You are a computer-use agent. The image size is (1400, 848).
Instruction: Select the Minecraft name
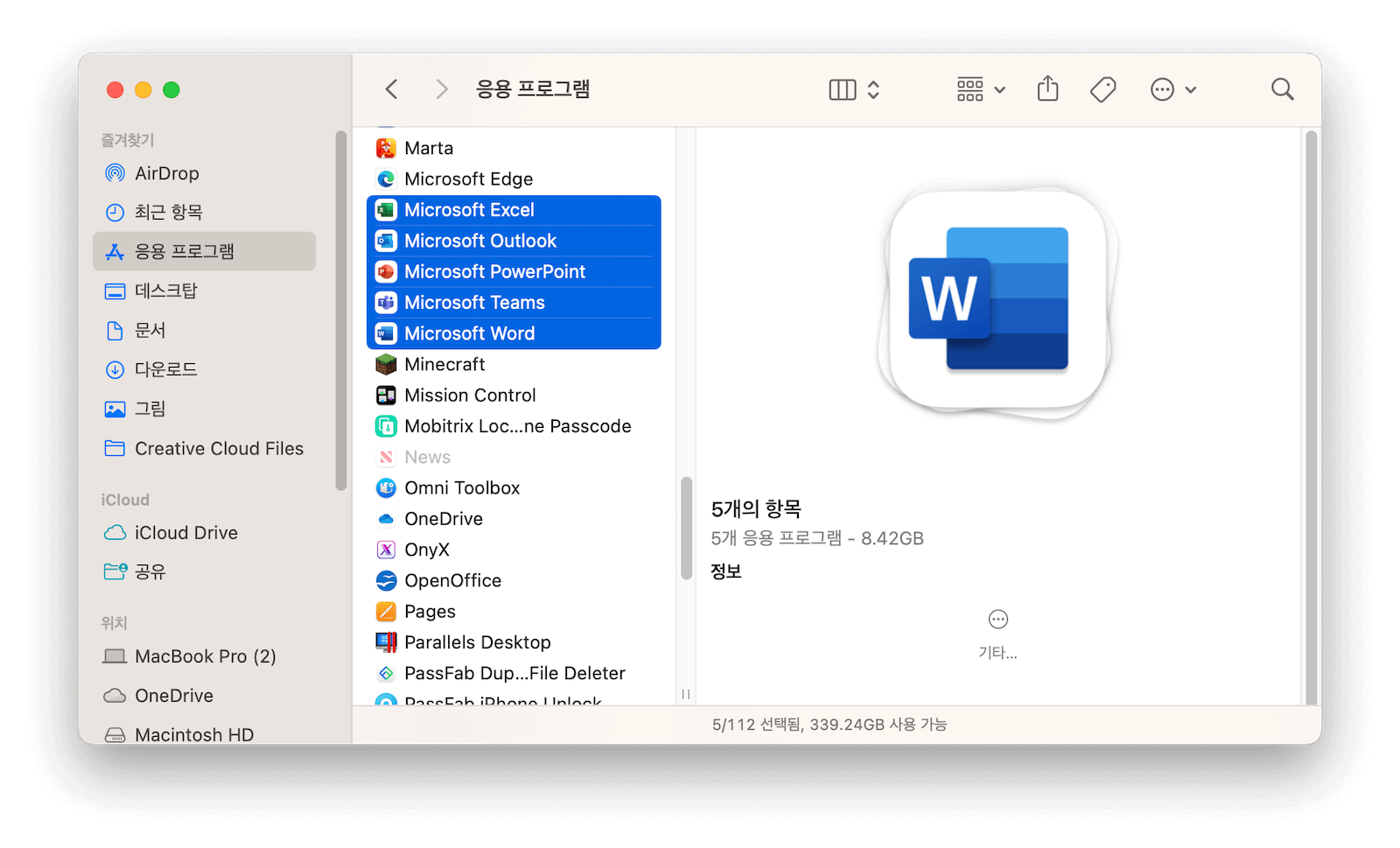[x=444, y=364]
